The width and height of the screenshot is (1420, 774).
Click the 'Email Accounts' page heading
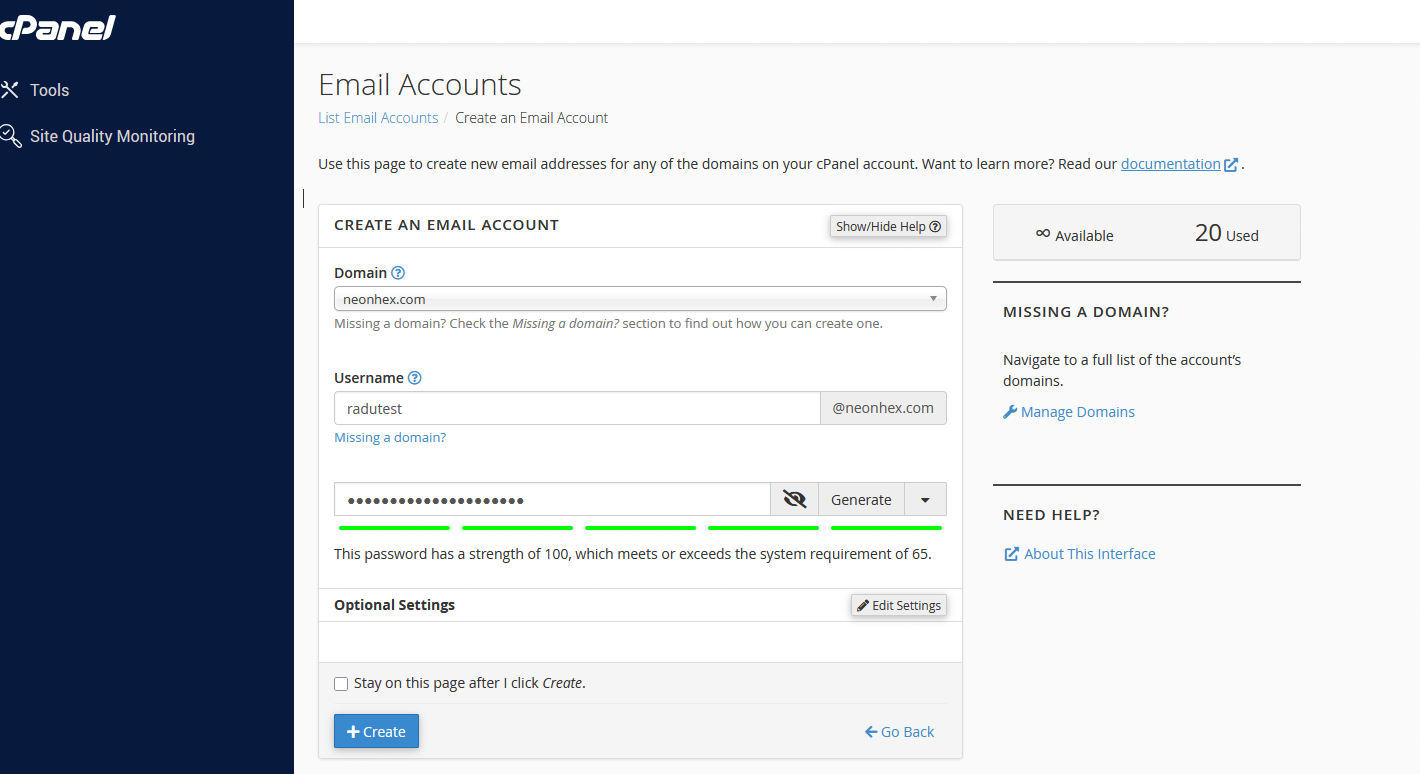420,84
